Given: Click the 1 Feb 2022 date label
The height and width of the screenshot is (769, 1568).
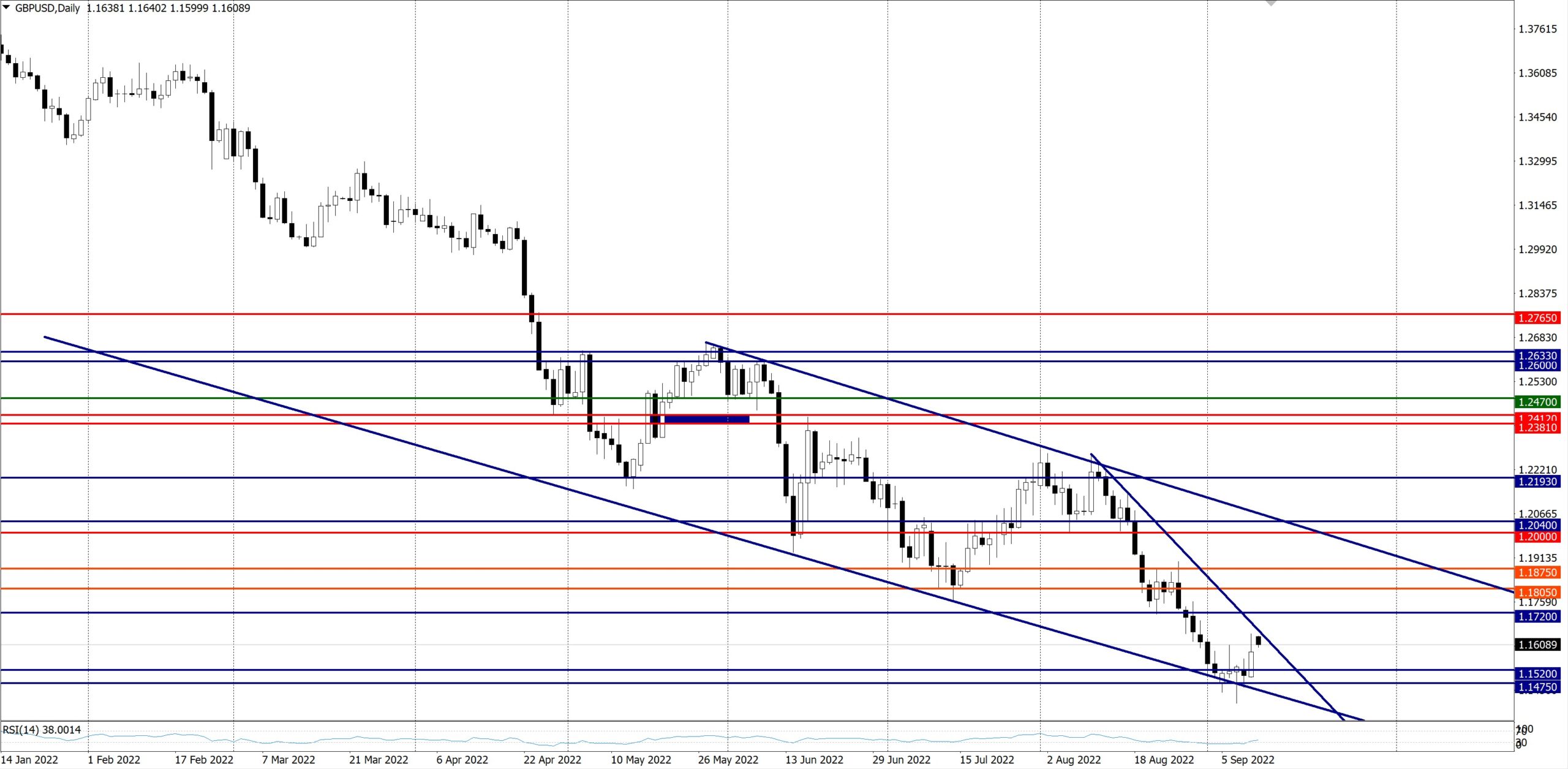Looking at the screenshot, I should (x=114, y=760).
